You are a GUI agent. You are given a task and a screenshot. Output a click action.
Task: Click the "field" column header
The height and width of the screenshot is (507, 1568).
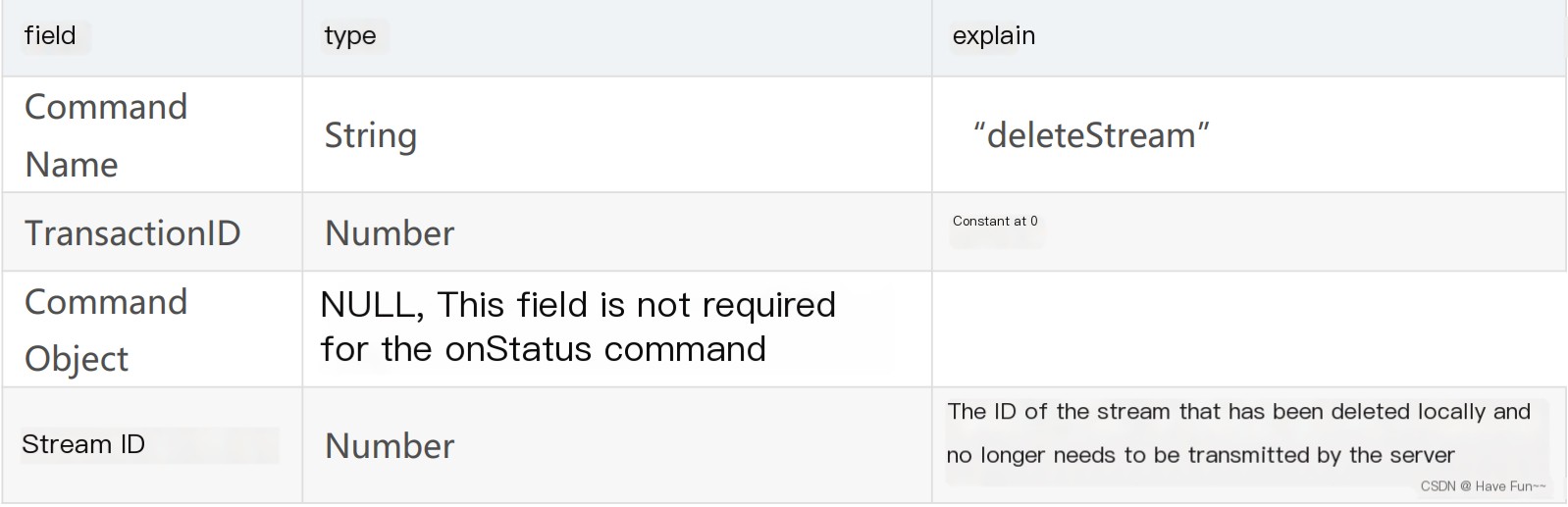(x=50, y=36)
